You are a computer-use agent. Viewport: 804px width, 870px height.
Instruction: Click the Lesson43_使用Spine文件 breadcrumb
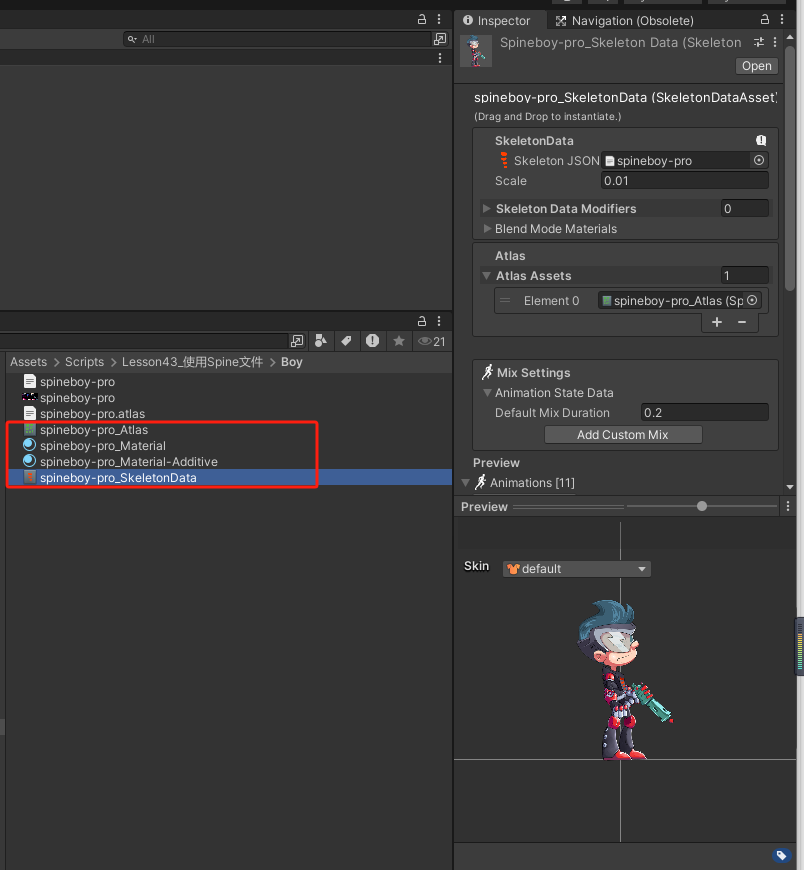192,362
